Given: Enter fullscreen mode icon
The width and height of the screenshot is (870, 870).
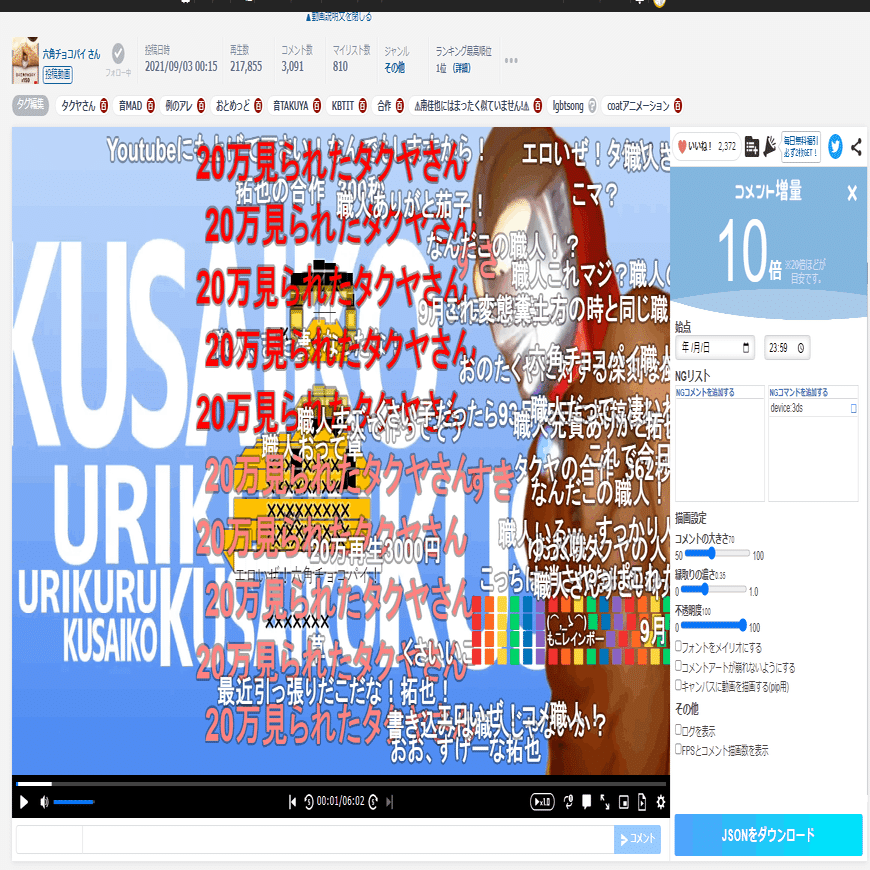Looking at the screenshot, I should pos(605,802).
